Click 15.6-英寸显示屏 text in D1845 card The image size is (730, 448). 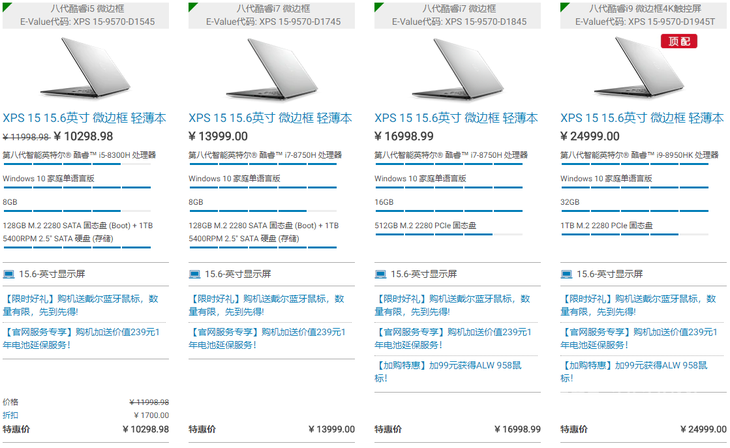(424, 274)
